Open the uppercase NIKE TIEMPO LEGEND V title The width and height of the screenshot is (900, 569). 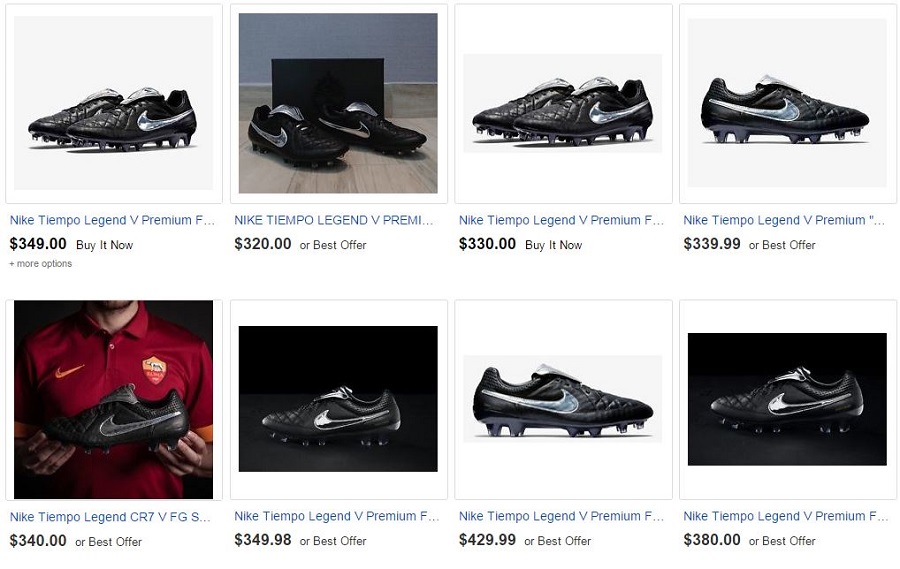tap(336, 220)
